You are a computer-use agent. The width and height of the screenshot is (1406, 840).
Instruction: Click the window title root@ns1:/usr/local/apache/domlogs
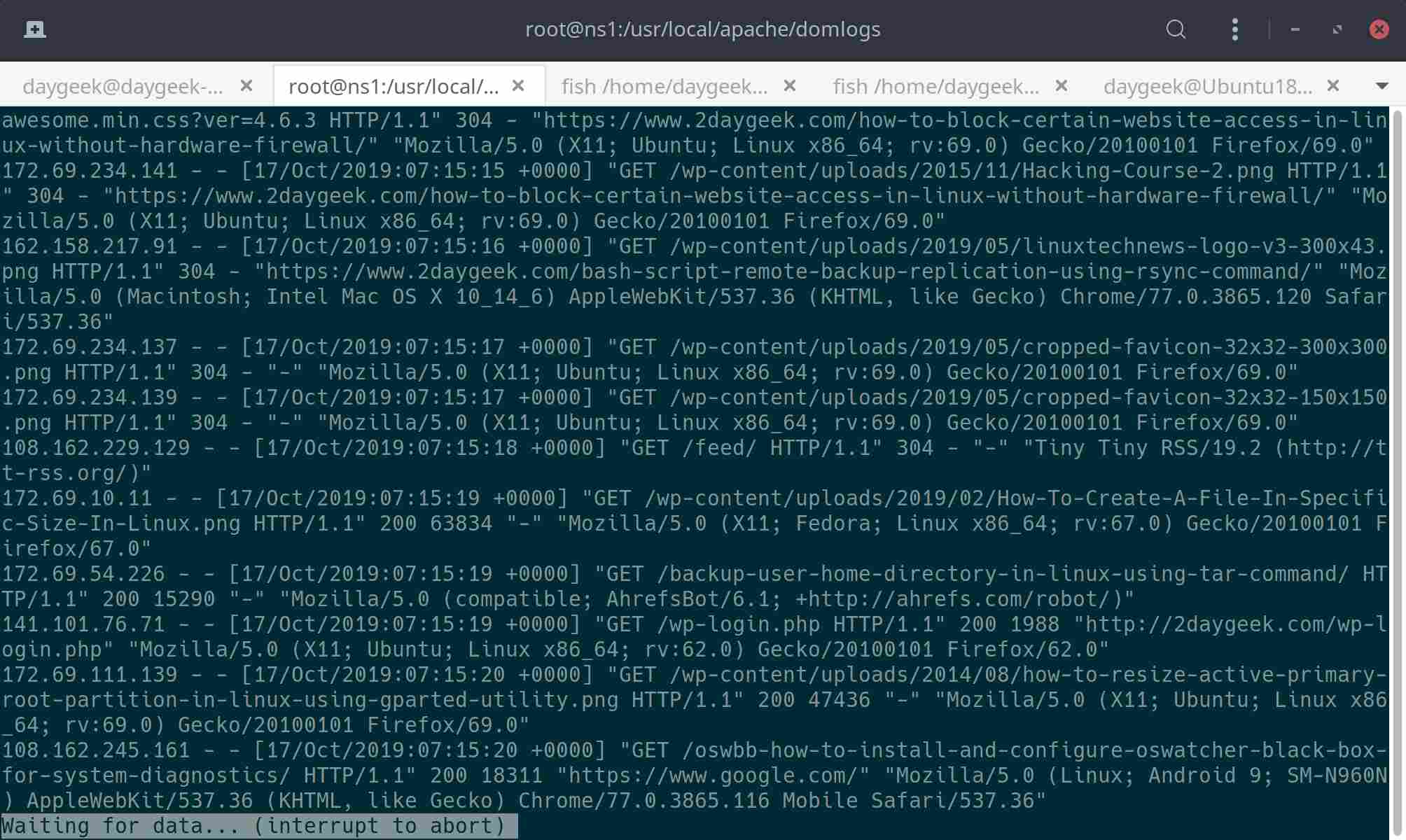pyautogui.click(x=702, y=29)
